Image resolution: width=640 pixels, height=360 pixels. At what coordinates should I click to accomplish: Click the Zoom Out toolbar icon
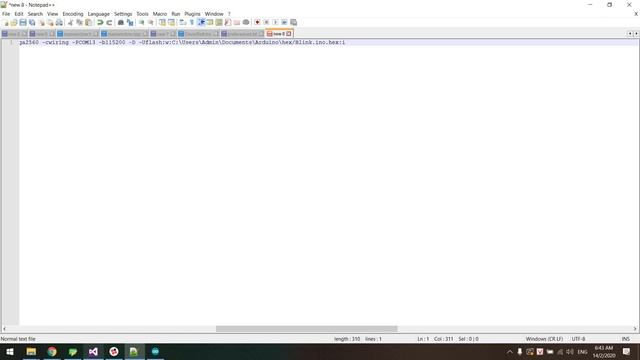(x=151, y=22)
